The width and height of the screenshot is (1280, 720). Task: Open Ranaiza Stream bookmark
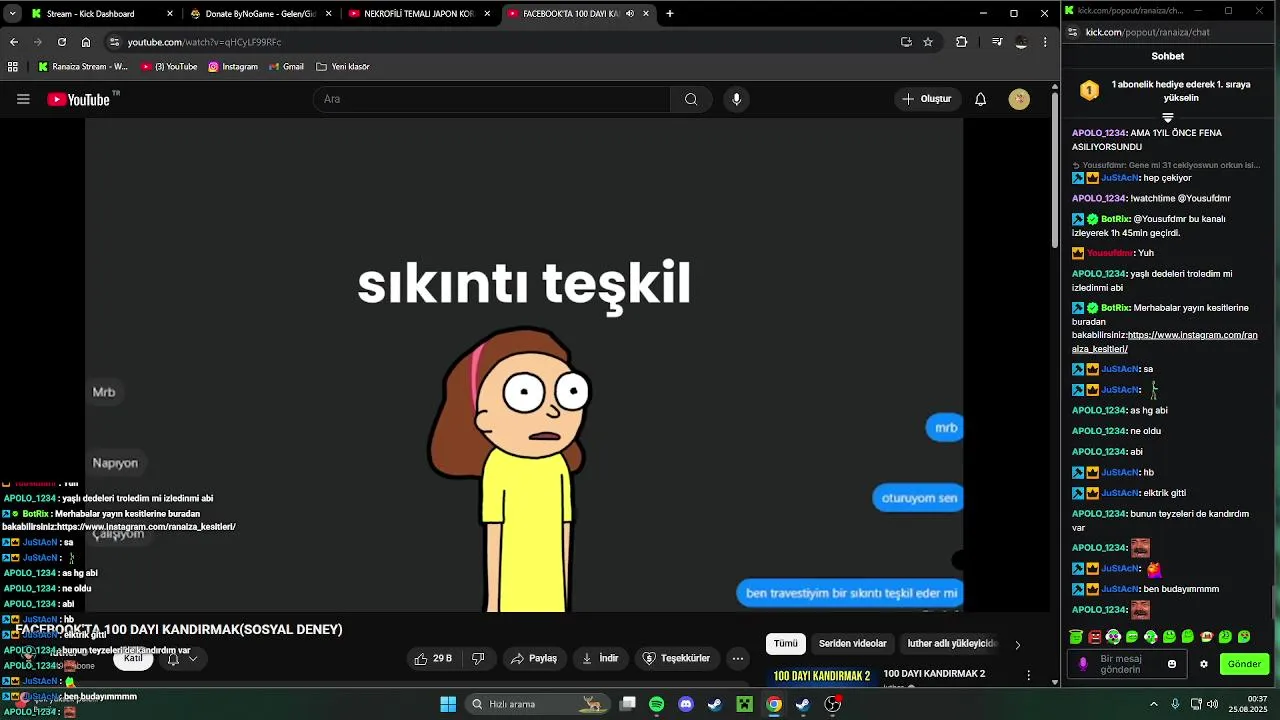tap(83, 67)
